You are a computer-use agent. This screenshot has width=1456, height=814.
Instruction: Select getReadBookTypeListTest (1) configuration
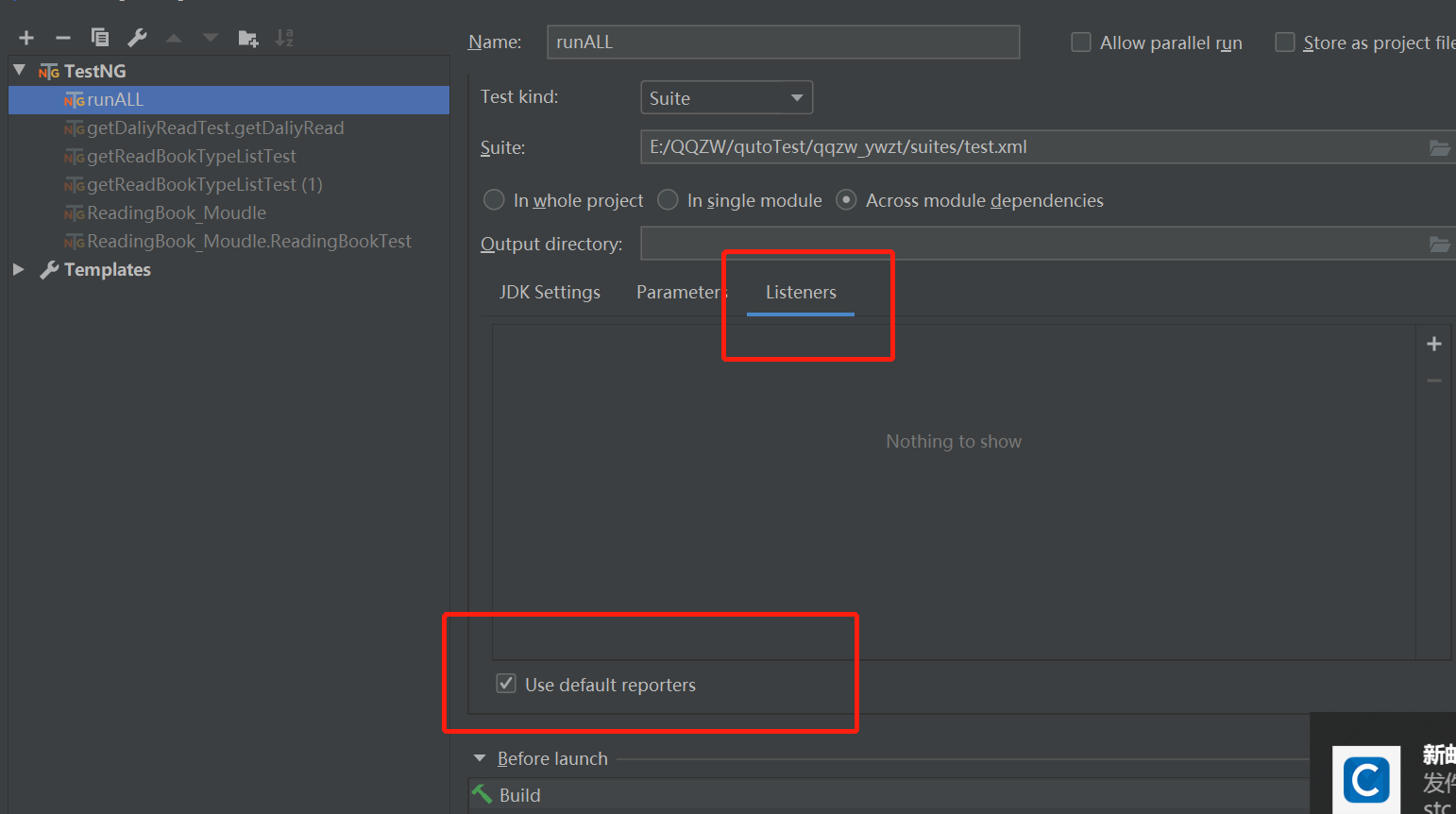coord(204,184)
